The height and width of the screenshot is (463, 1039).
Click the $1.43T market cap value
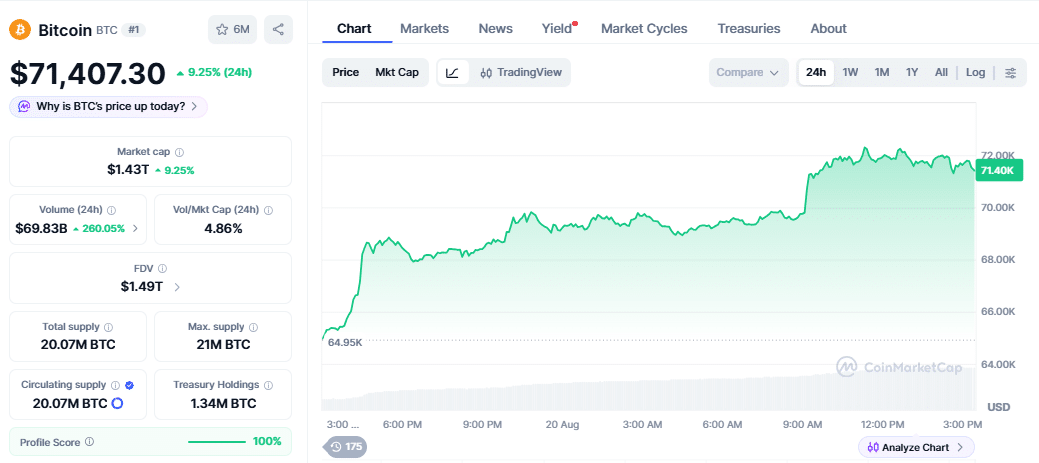point(128,170)
